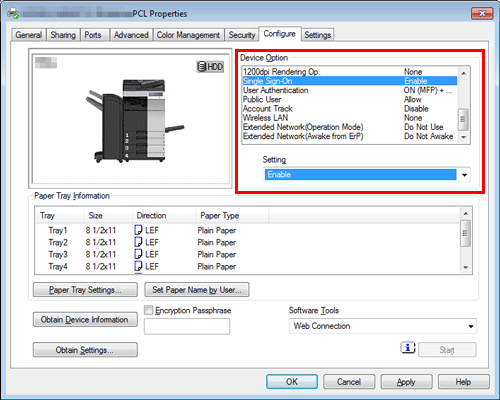Click the Obtain Device Information button
500x400 pixels.
85,320
